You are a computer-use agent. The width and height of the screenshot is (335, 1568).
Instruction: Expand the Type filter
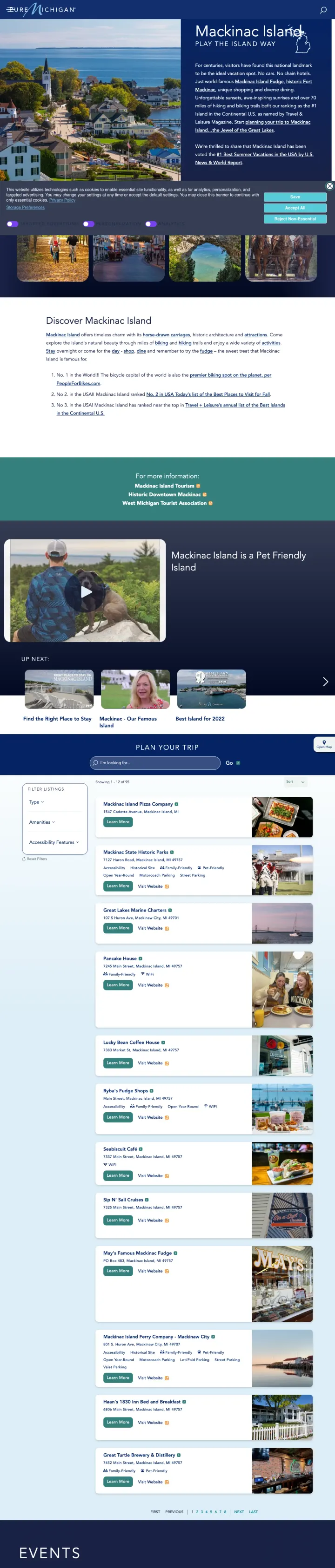pyautogui.click(x=37, y=802)
